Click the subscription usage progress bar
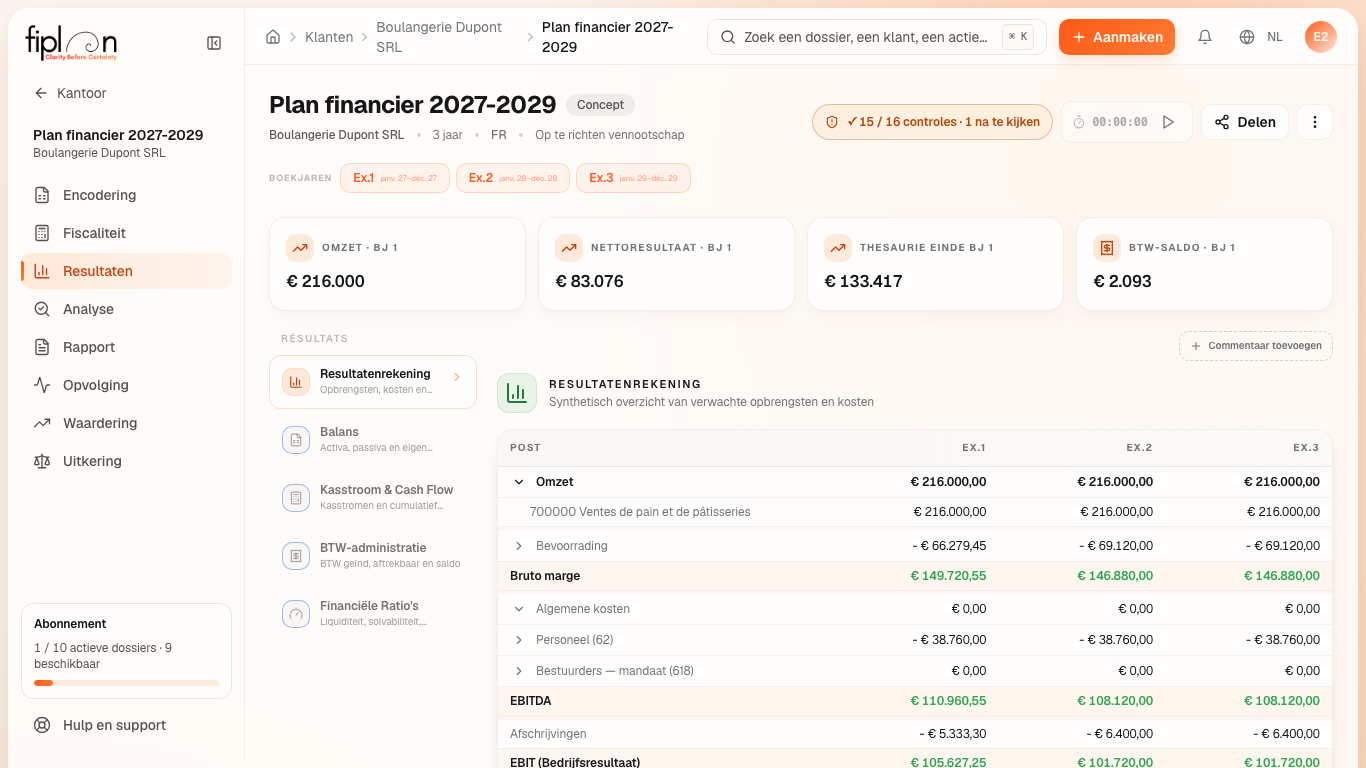 (x=126, y=683)
